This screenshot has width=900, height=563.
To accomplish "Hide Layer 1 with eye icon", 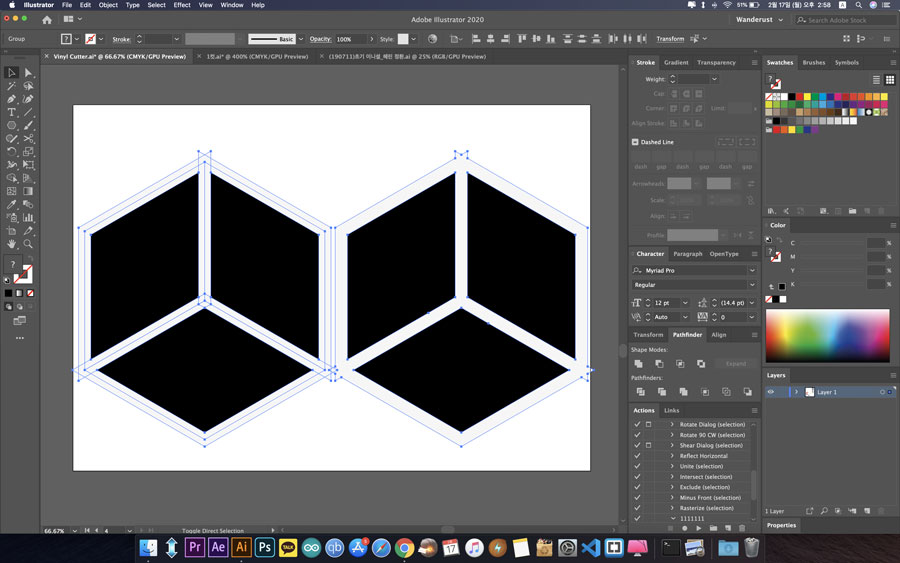I will (x=771, y=392).
